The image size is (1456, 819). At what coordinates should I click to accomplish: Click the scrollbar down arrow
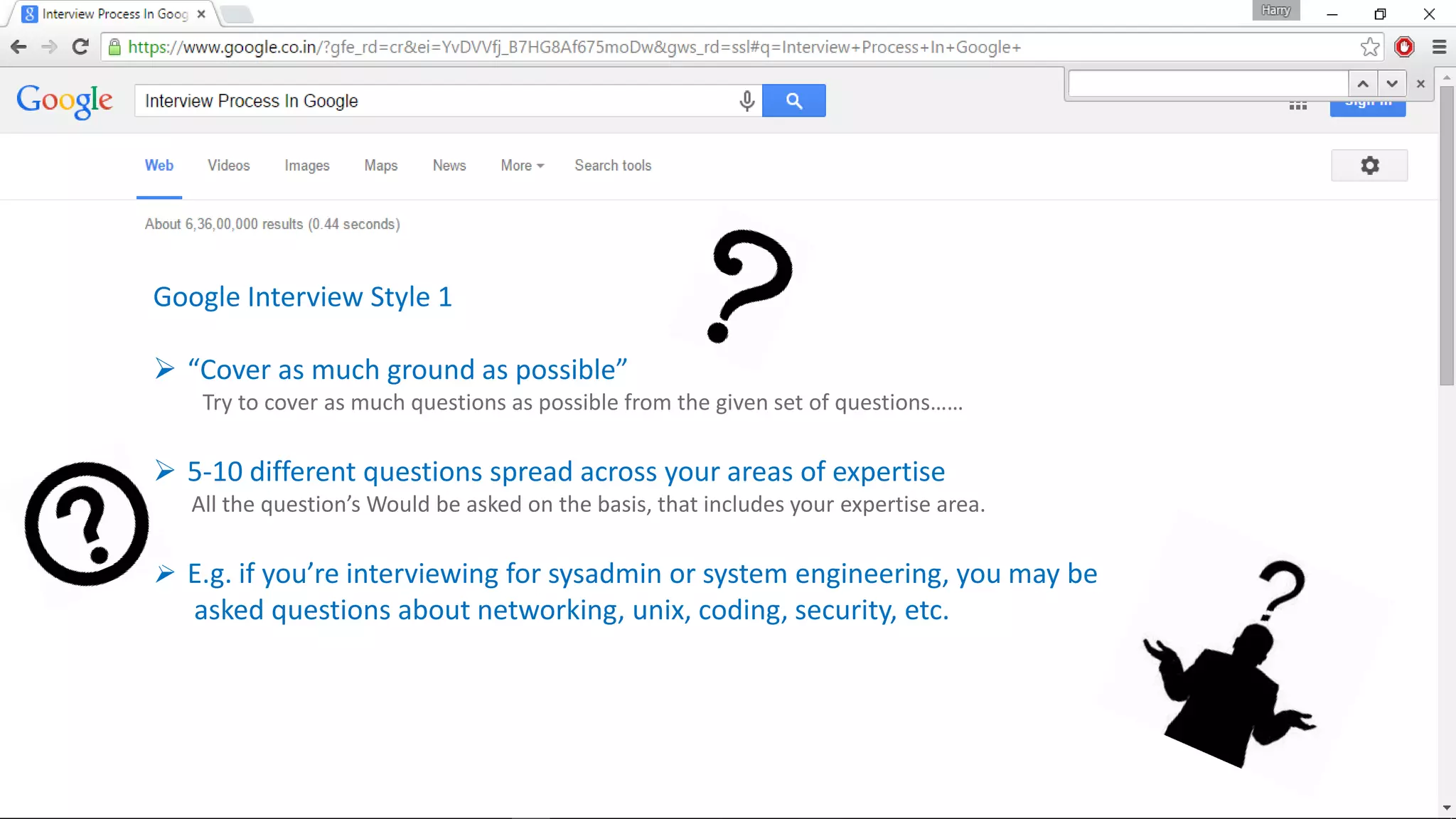tap(1447, 808)
